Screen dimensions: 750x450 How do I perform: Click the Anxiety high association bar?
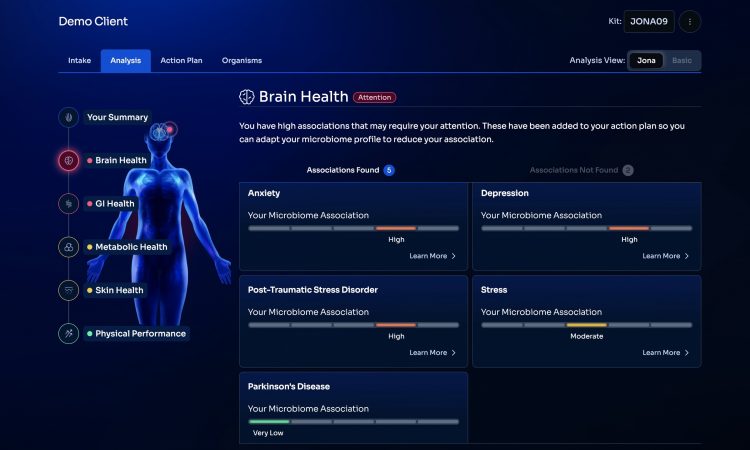tap(396, 228)
